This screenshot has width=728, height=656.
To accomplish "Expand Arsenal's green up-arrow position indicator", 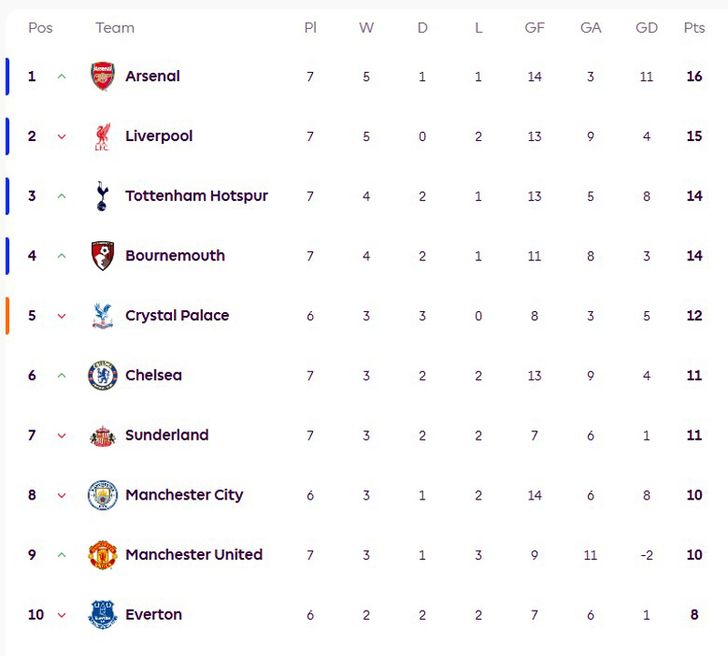I will coord(62,76).
